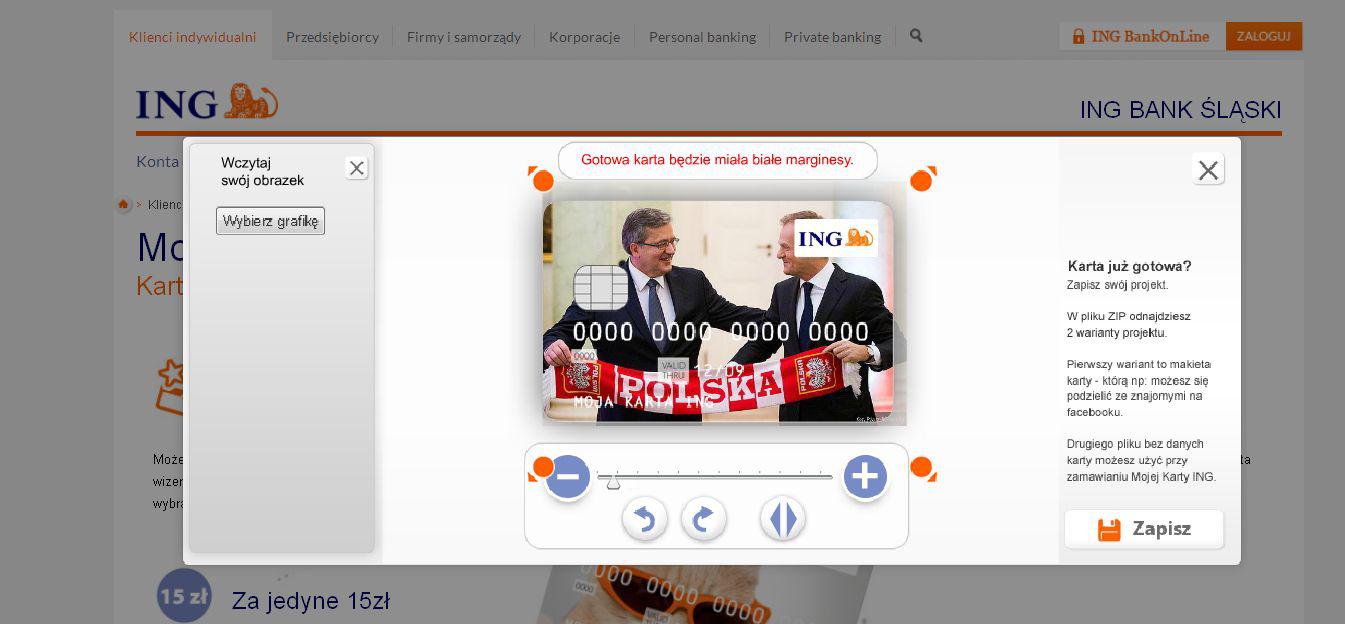Click 'Za jedyne 15zł' text

coord(311,601)
